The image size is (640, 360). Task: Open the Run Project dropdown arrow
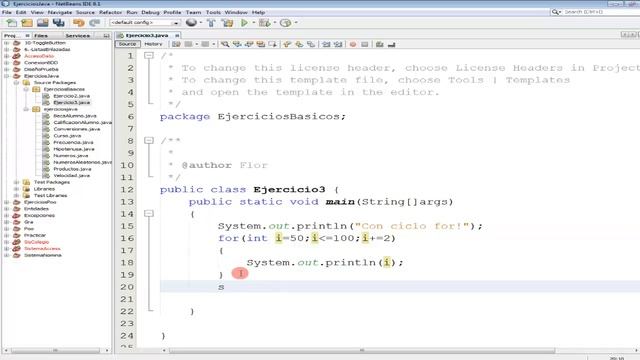(x=253, y=23)
